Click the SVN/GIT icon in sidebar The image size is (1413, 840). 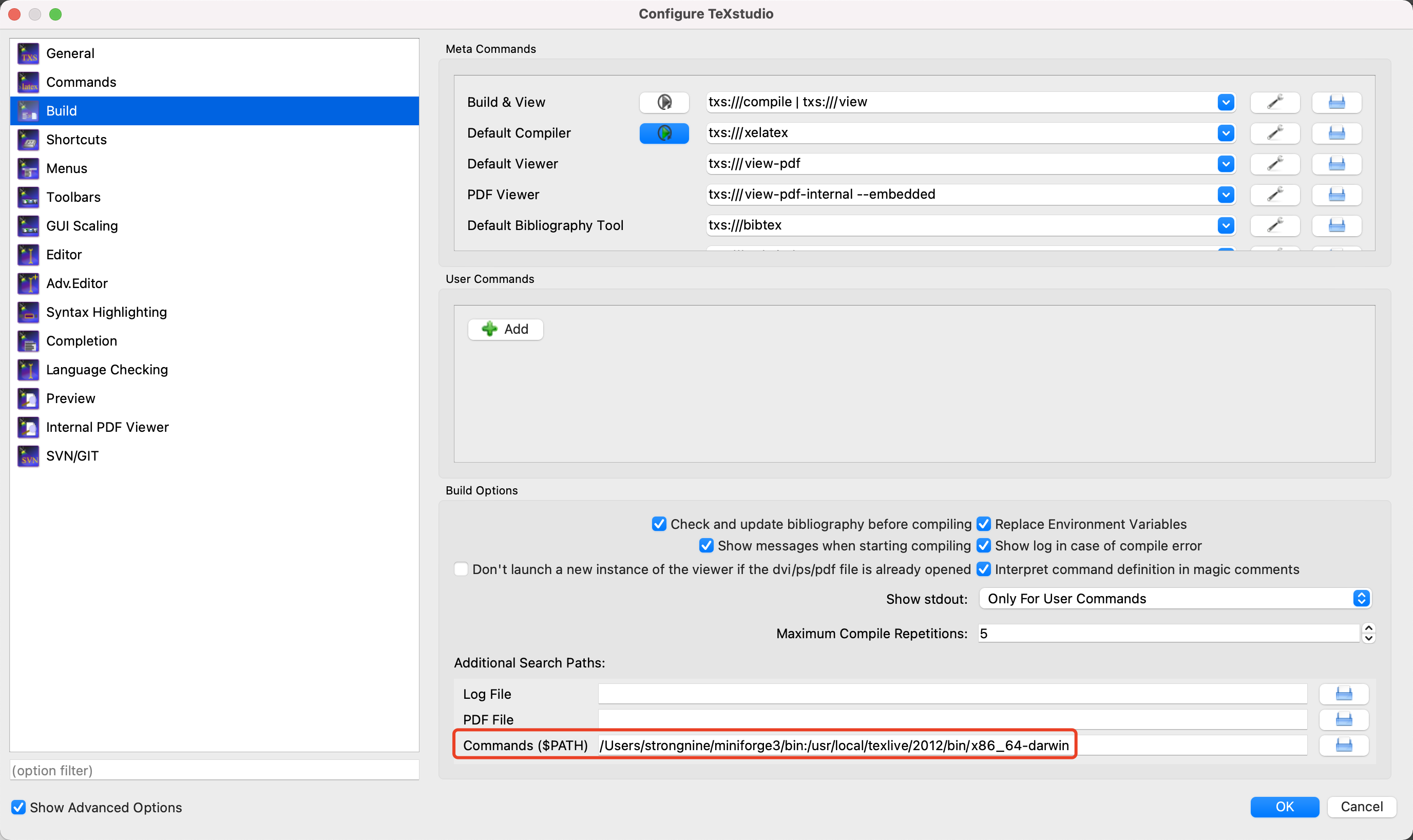pyautogui.click(x=28, y=456)
